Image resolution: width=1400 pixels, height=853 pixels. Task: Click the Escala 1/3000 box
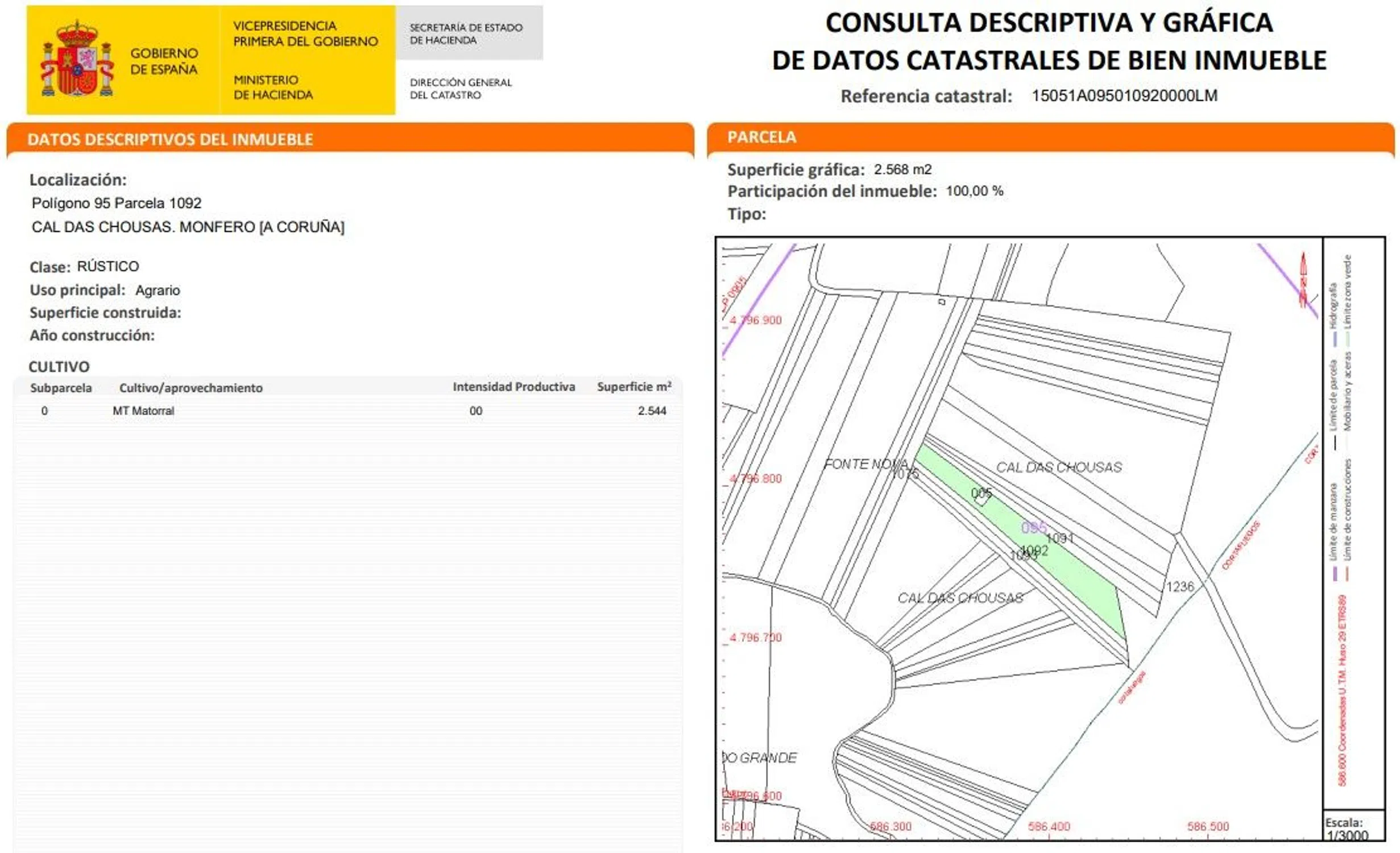[x=1349, y=828]
